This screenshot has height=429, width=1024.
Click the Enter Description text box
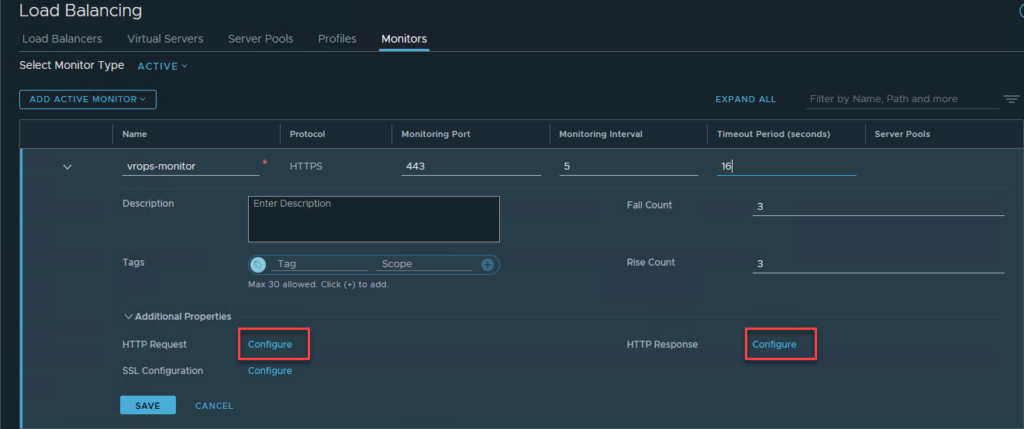point(373,218)
